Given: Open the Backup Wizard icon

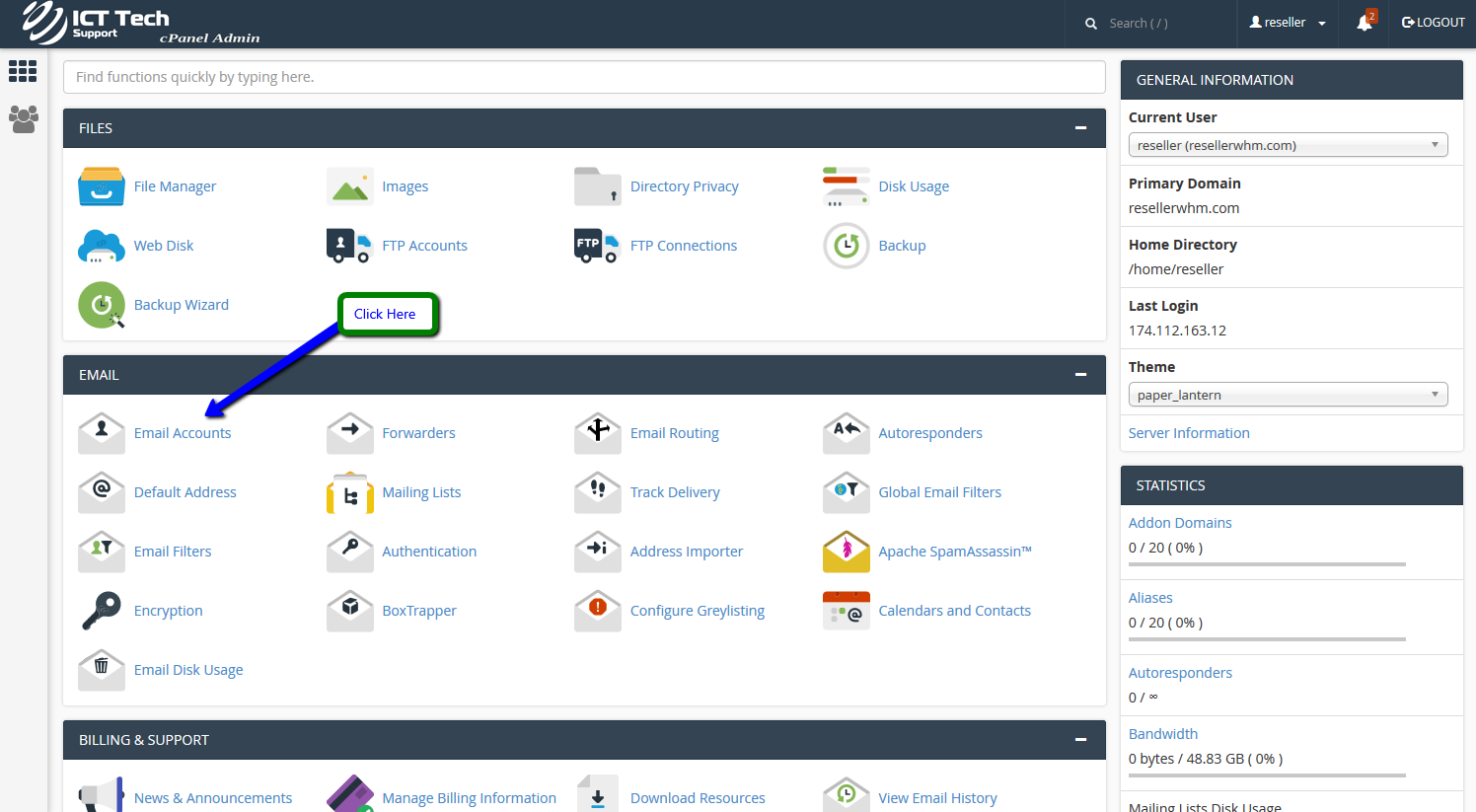Looking at the screenshot, I should tap(102, 305).
